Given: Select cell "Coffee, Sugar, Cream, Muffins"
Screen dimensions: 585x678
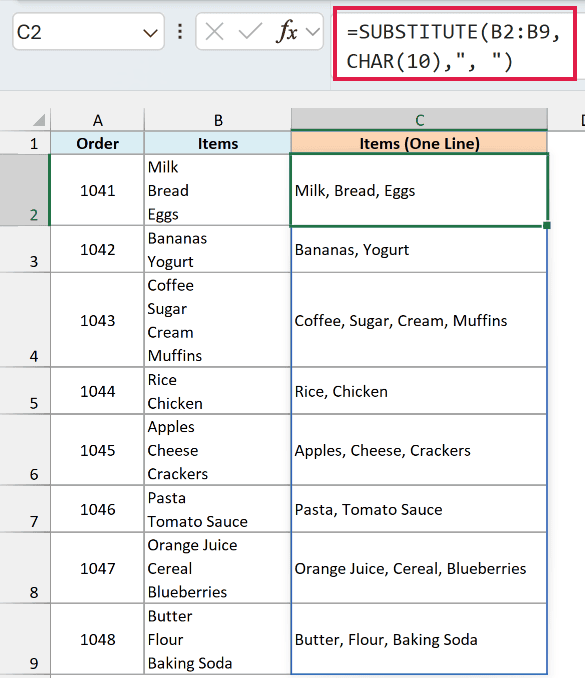Looking at the screenshot, I should click(419, 320).
